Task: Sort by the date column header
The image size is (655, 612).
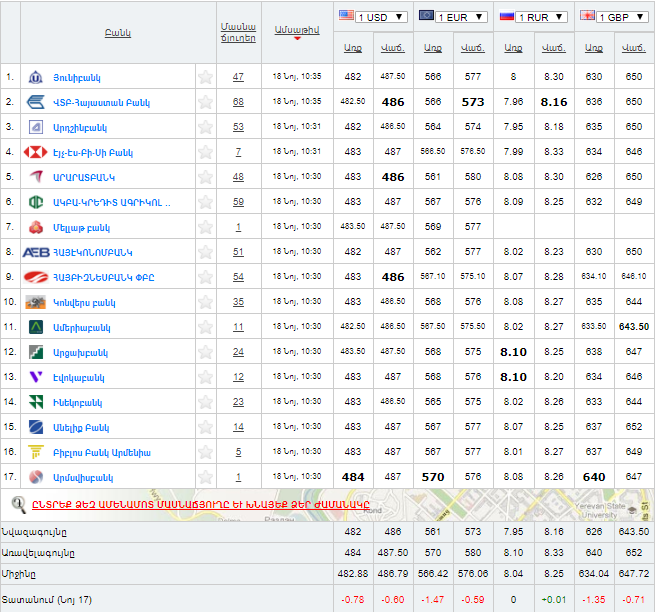Action: (297, 30)
